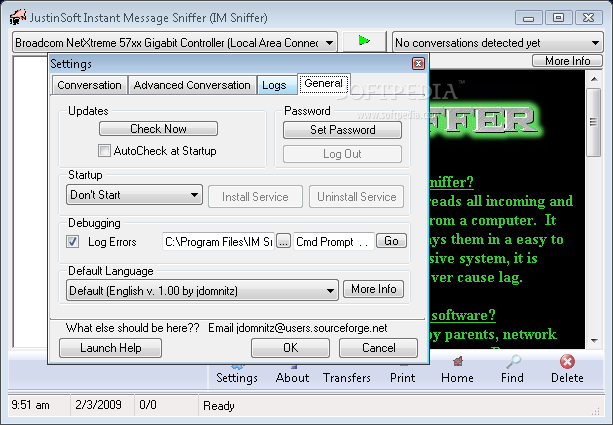613x425 pixels.
Task: Start sniffing with the green play button
Action: click(x=364, y=41)
